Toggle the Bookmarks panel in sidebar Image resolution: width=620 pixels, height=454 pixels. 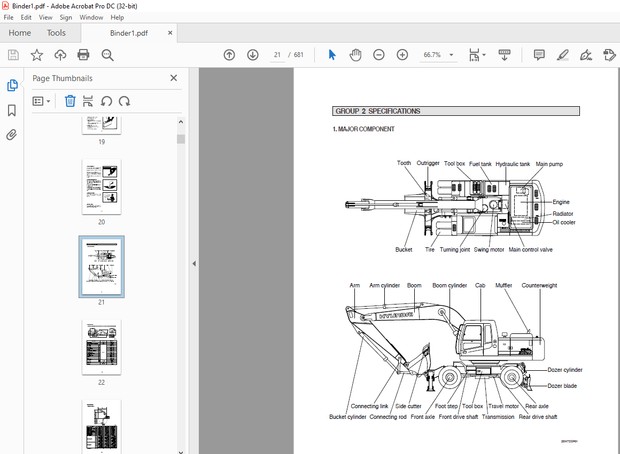(12, 110)
